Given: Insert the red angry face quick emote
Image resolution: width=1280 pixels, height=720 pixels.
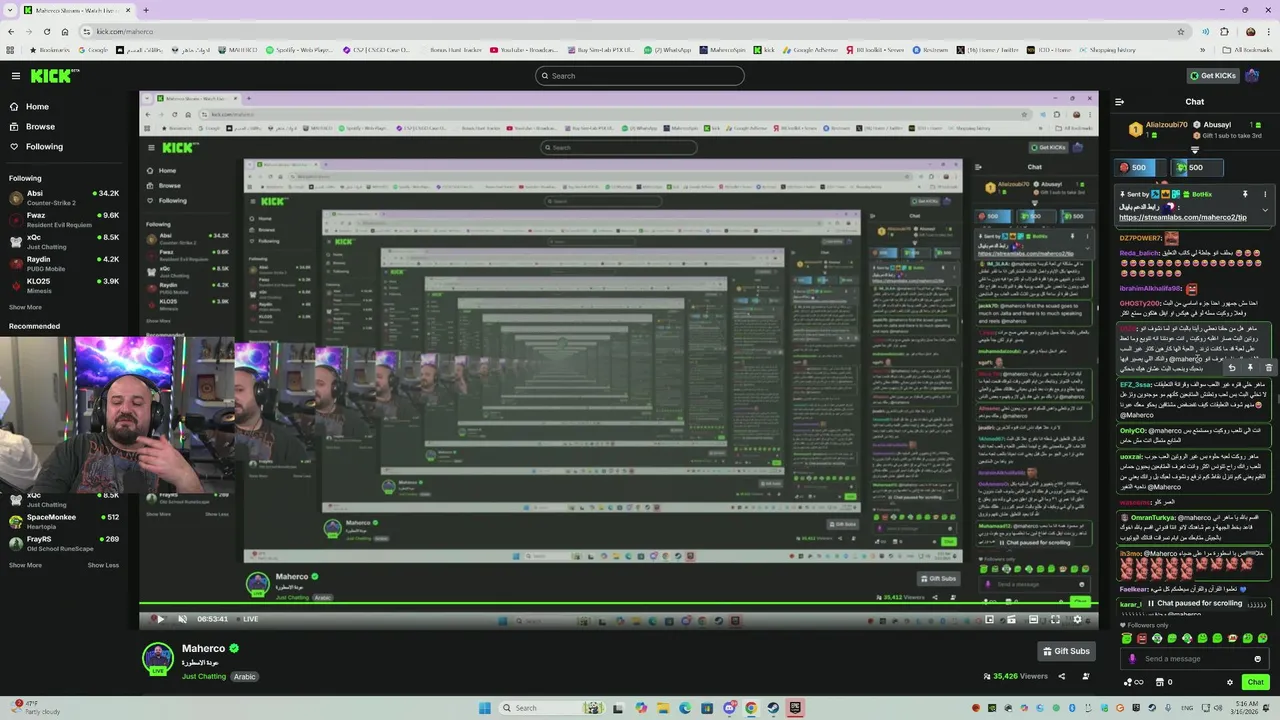Looking at the screenshot, I should click(1142, 639).
